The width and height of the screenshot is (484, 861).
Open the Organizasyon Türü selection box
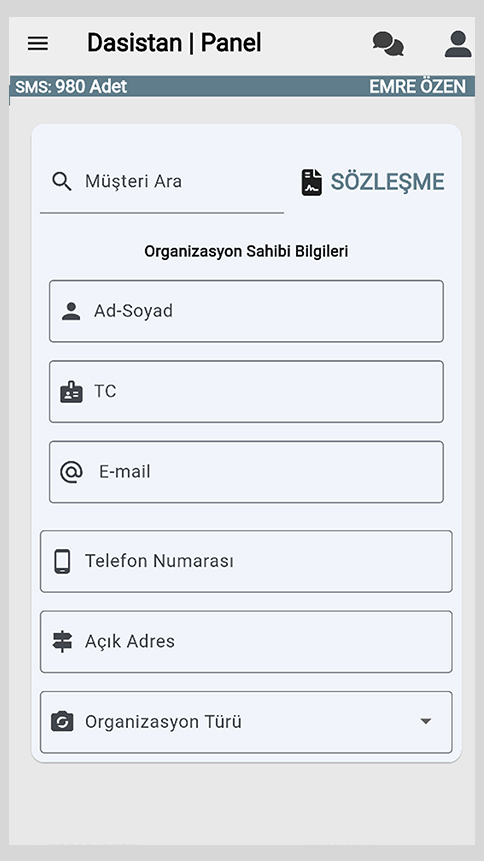(246, 722)
